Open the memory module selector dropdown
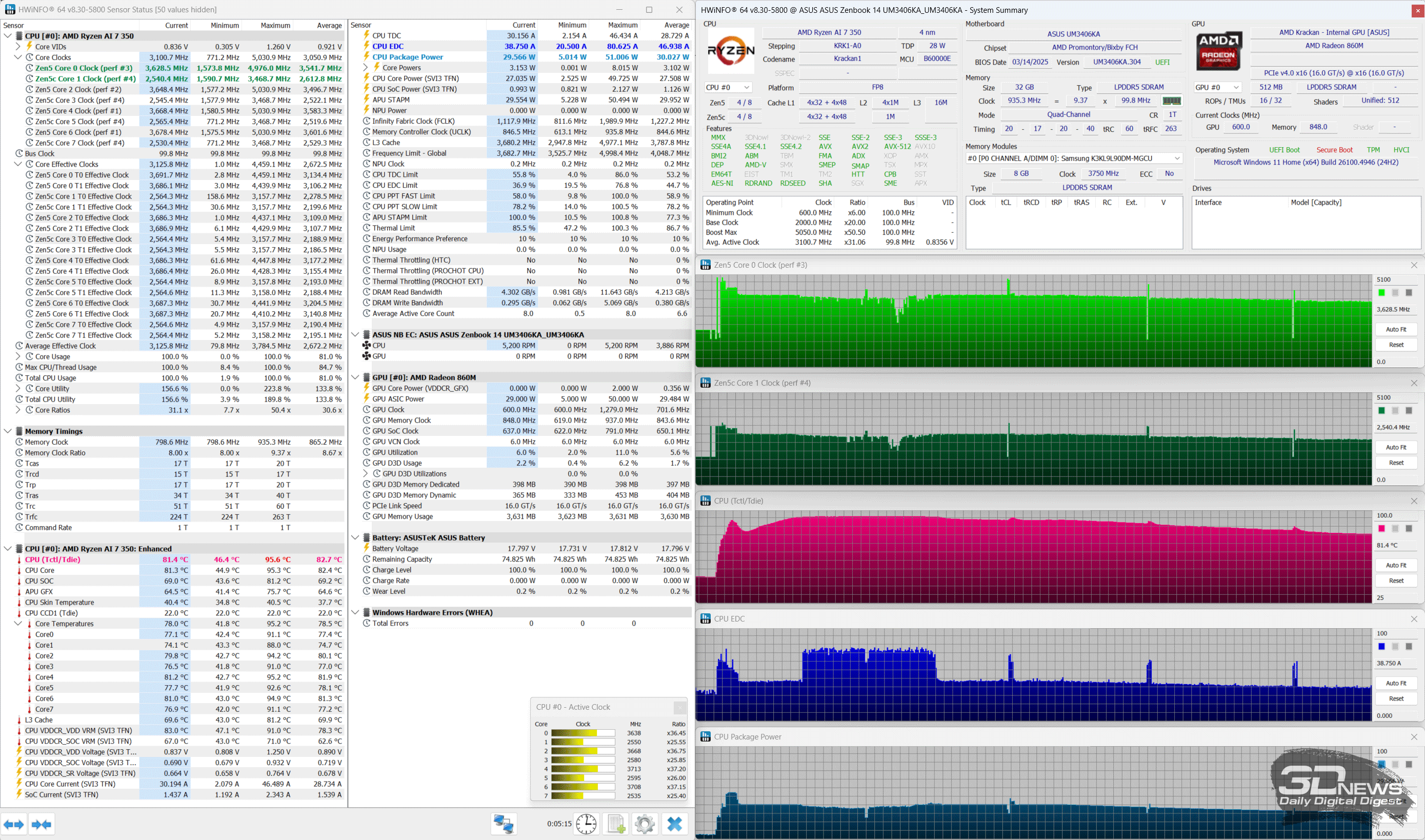 (1074, 158)
